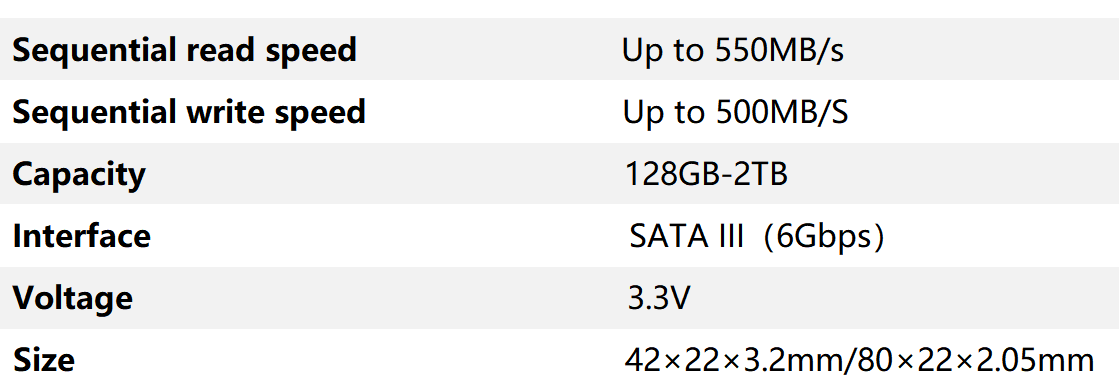Click the 42×22×3.2mm dimension text

(x=734, y=361)
